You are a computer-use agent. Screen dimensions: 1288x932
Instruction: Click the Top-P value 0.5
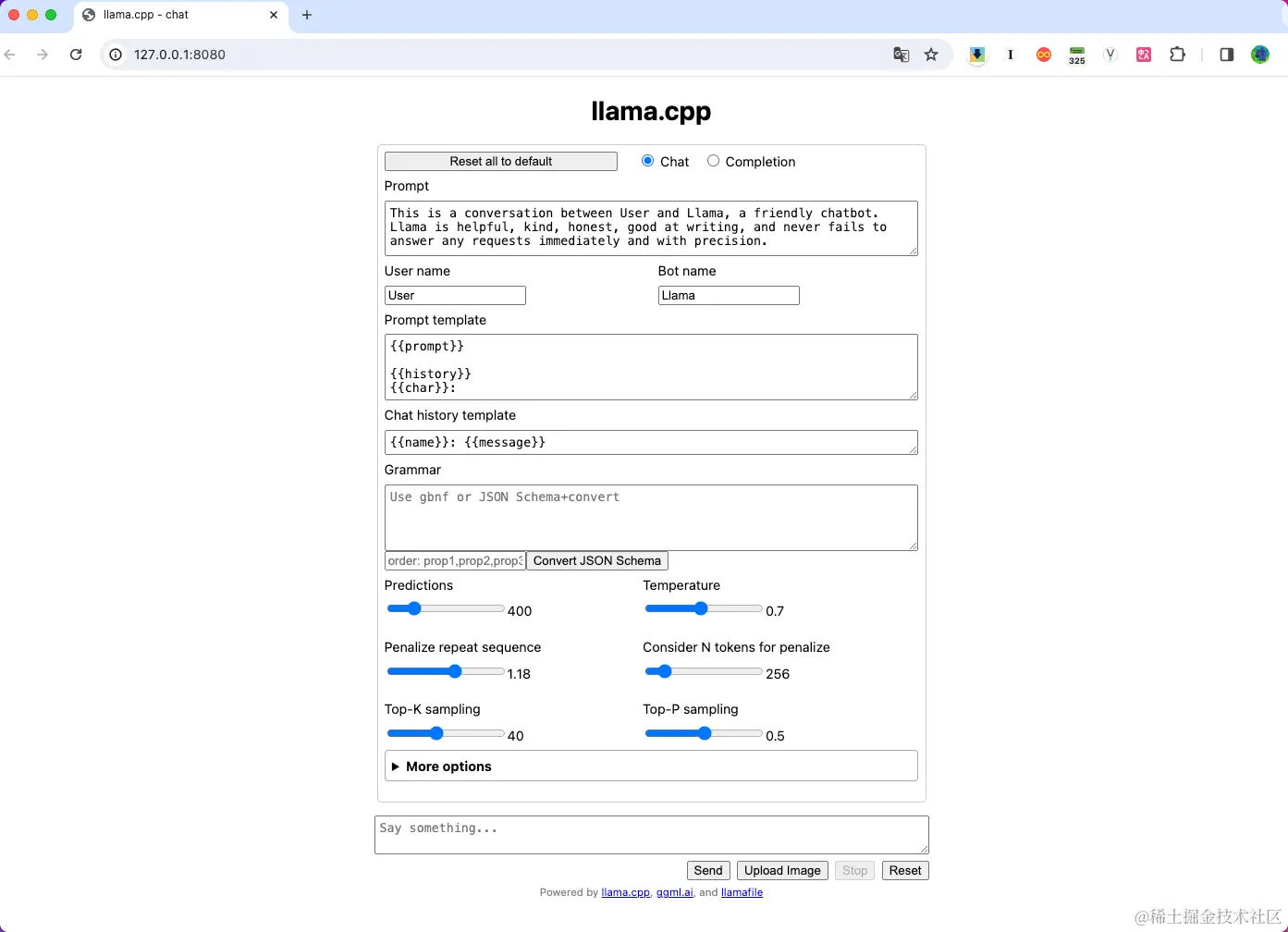tap(775, 736)
